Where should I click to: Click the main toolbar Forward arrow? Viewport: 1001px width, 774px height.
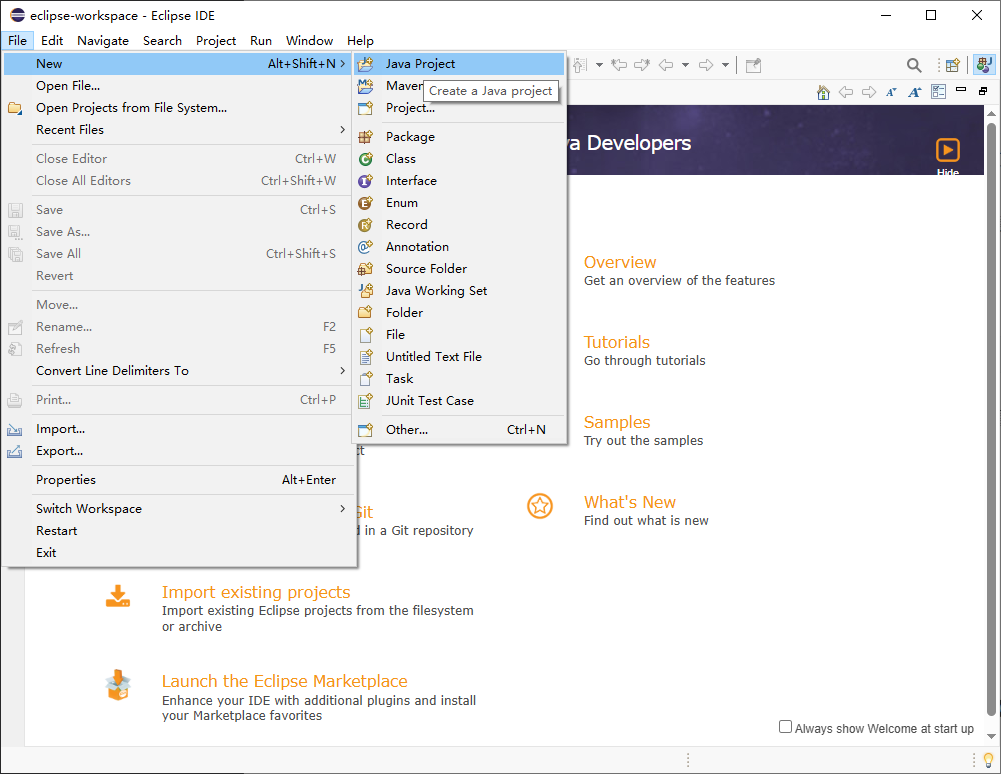(x=705, y=64)
